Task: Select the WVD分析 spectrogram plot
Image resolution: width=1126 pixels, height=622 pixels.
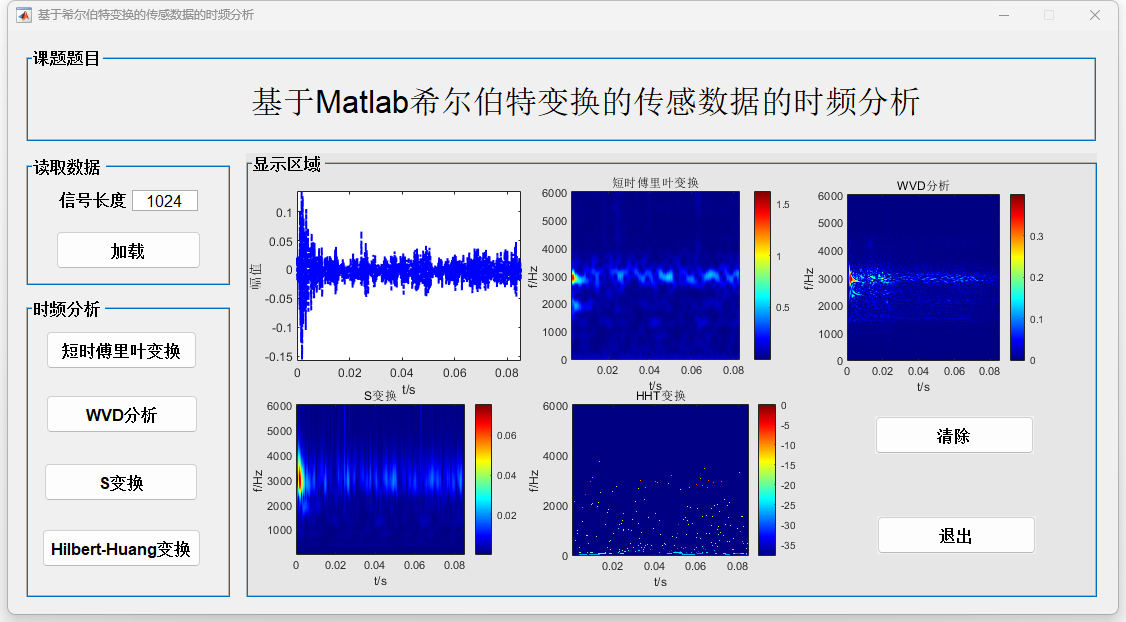Action: pos(923,277)
